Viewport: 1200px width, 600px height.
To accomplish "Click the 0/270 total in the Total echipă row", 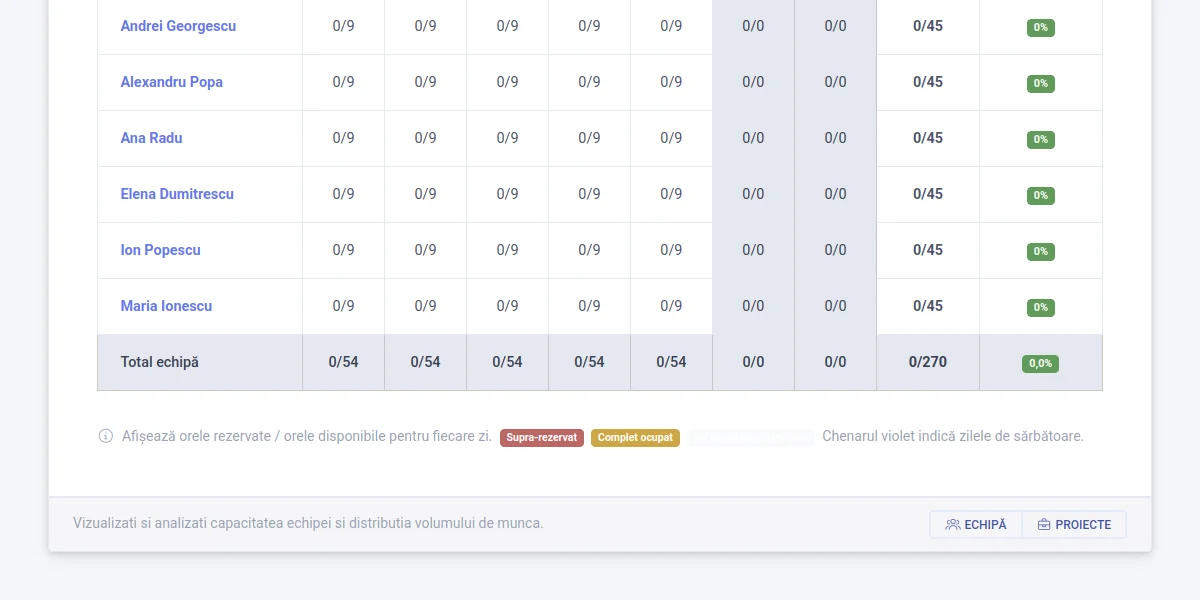I will coord(927,363).
